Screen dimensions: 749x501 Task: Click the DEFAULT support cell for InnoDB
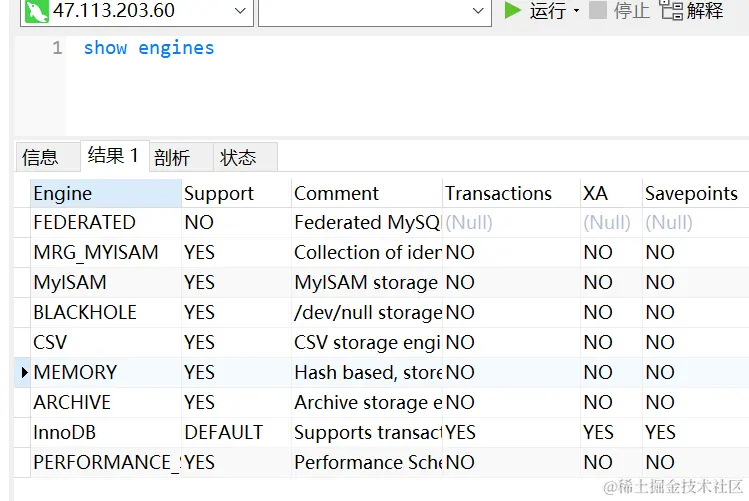236,433
